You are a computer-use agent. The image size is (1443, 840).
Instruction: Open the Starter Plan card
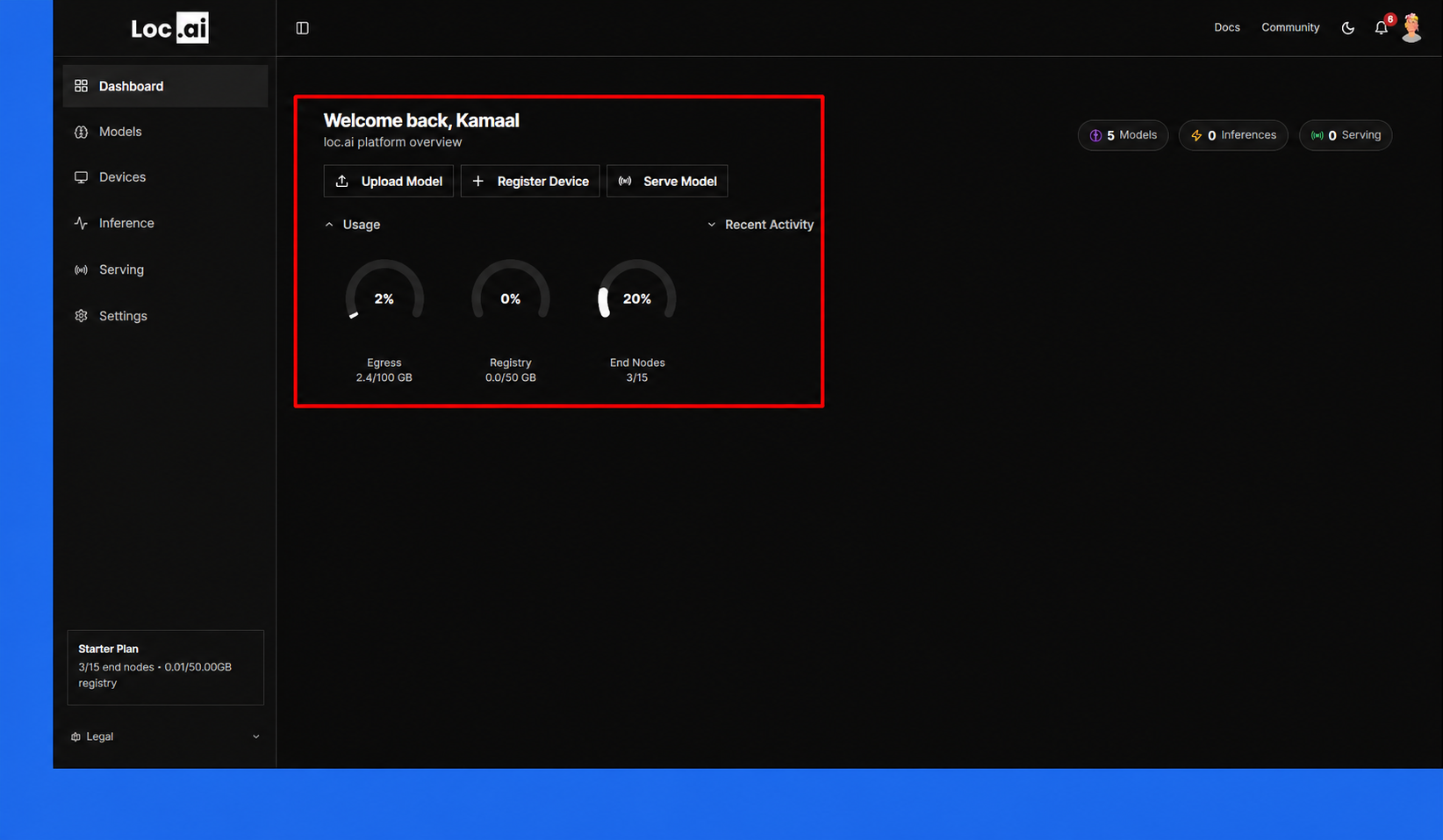[x=166, y=667]
